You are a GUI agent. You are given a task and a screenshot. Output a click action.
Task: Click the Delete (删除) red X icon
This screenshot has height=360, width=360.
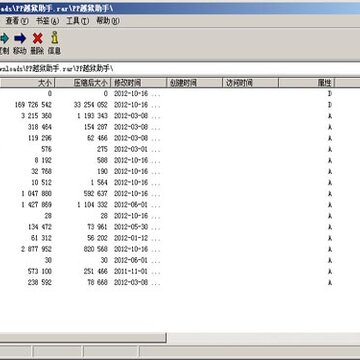click(37, 39)
